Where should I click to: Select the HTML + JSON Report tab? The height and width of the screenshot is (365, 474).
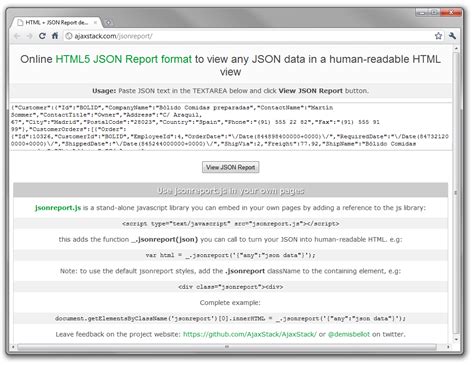coord(56,23)
